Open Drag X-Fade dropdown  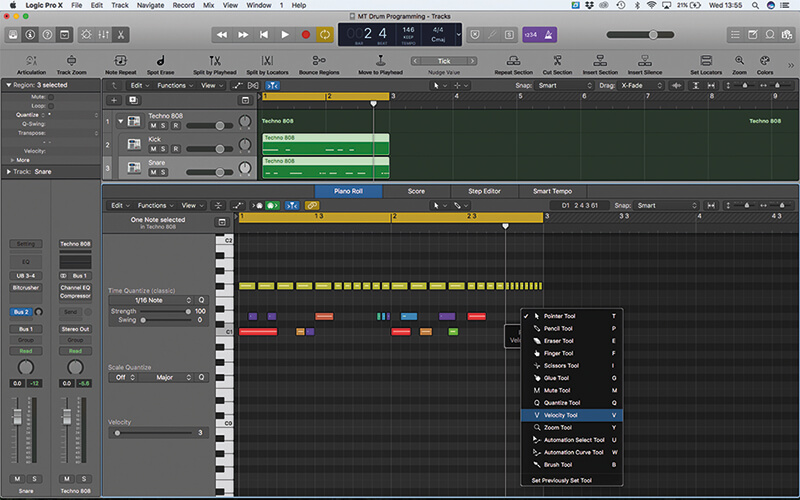click(642, 86)
